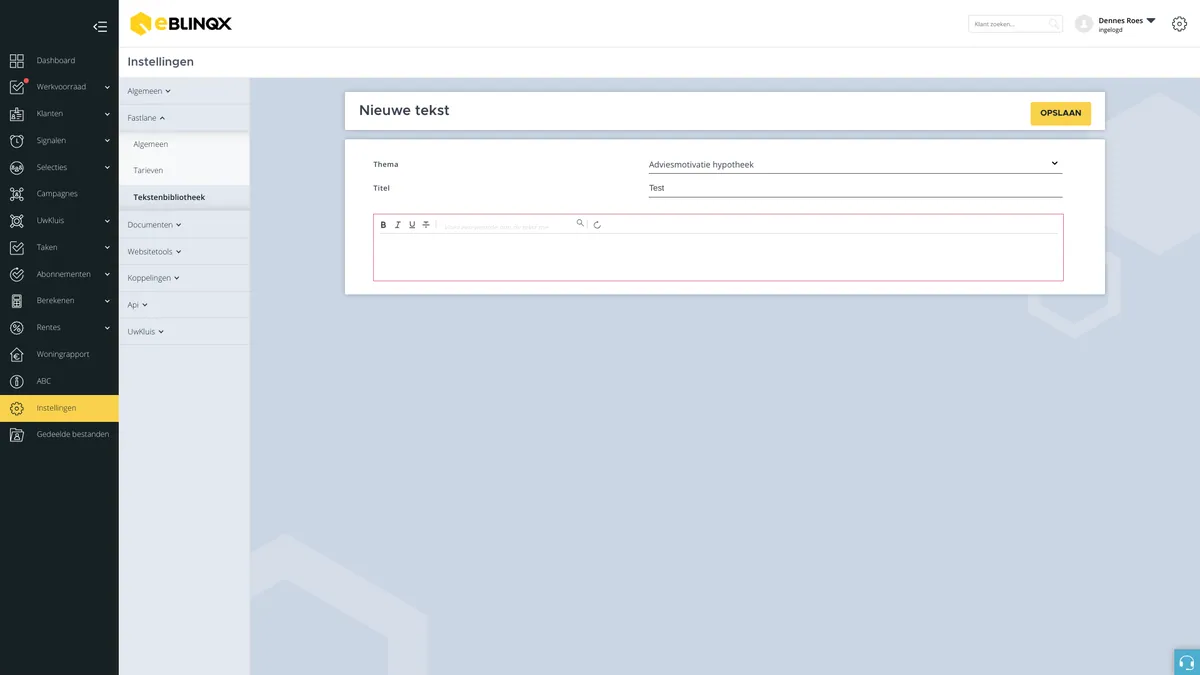This screenshot has width=1200, height=675.
Task: Click the Signalen alarm clock icon
Action: tap(16, 141)
